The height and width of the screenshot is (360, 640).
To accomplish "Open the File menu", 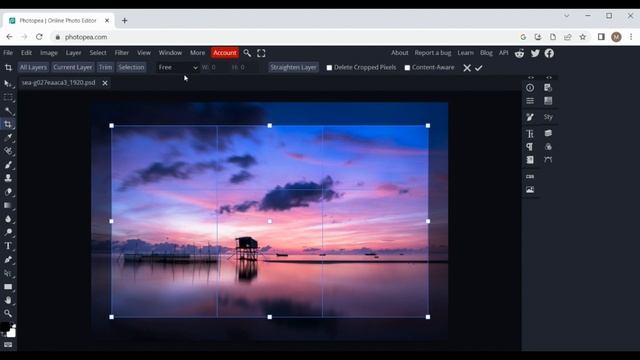I will pyautogui.click(x=8, y=53).
